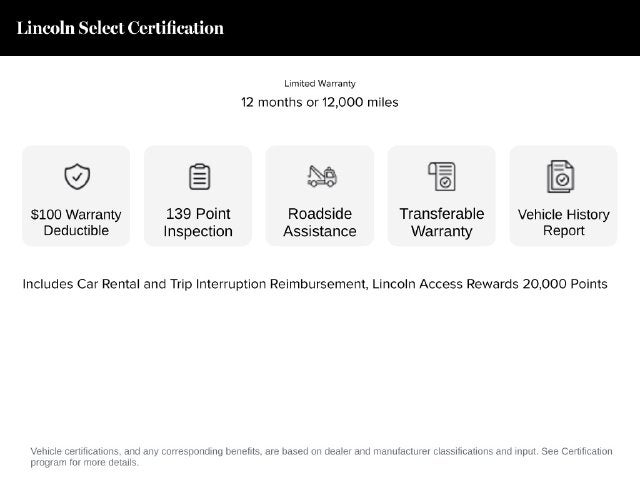The image size is (640, 480).
Task: Select the Transferable Warranty card
Action: coord(442,196)
